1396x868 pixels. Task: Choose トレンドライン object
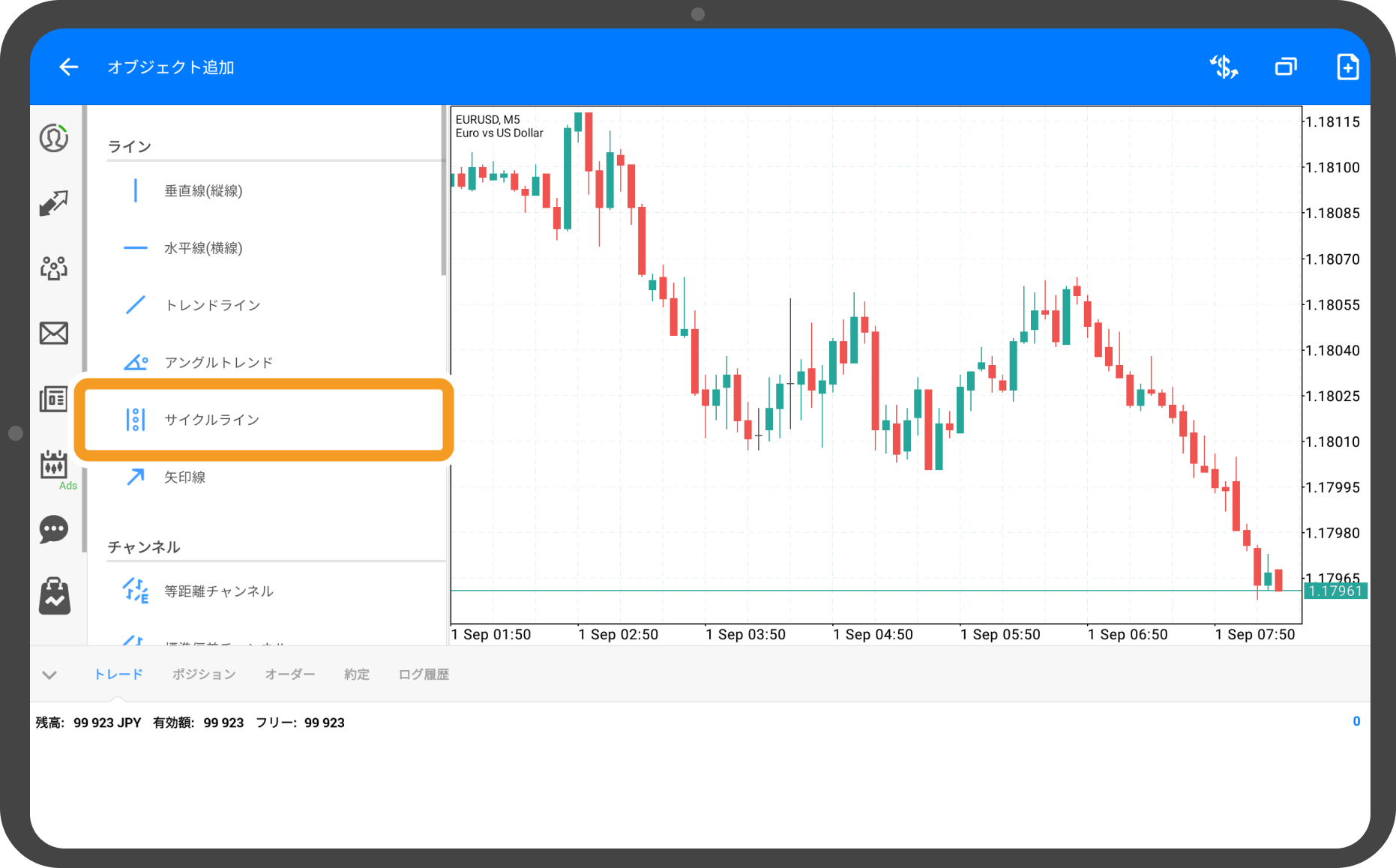(x=213, y=305)
